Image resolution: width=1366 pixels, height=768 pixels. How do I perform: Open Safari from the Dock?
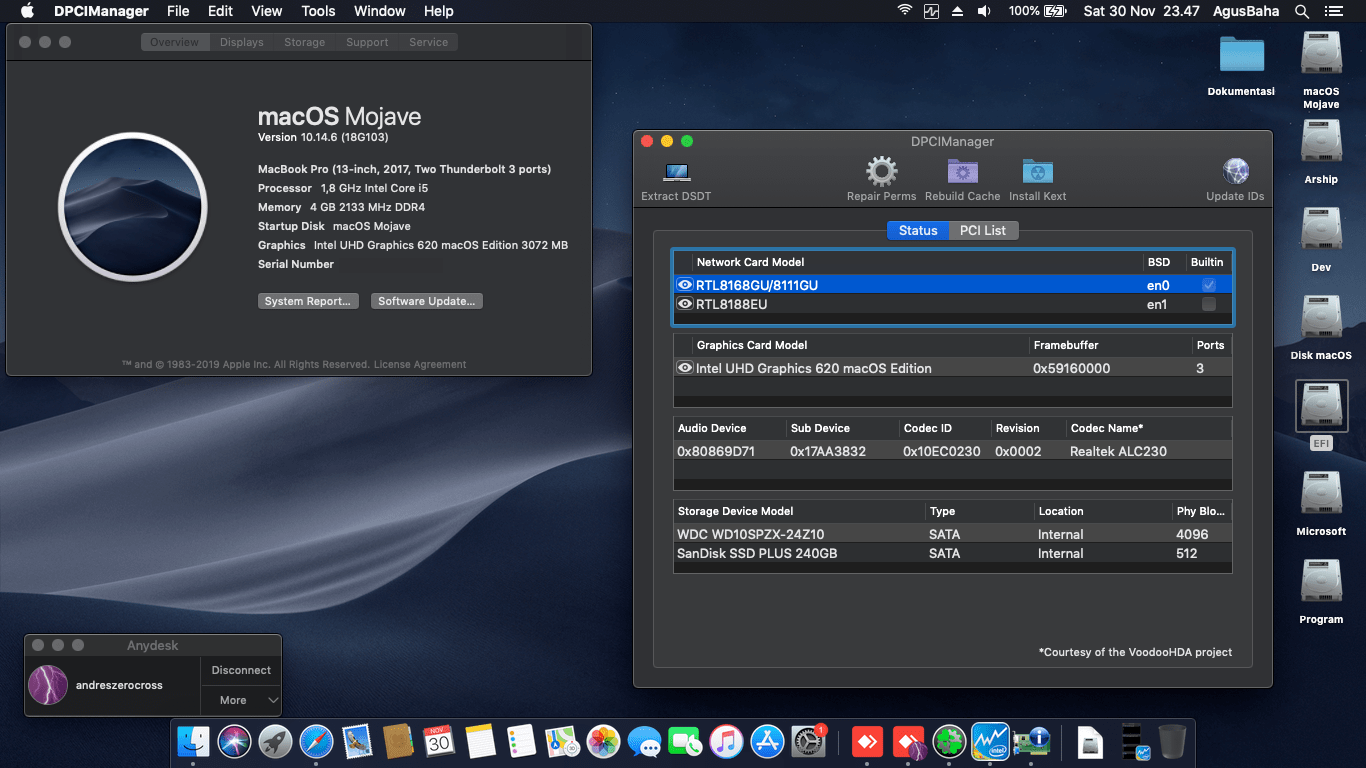coord(316,741)
